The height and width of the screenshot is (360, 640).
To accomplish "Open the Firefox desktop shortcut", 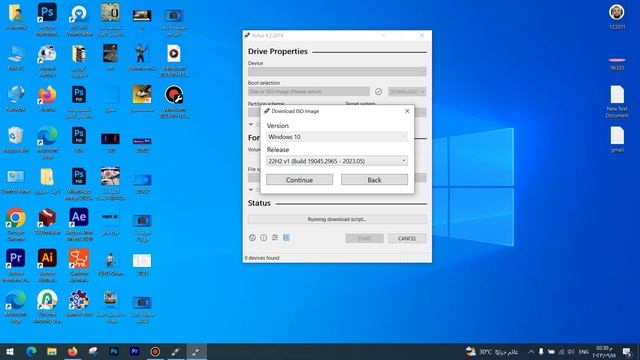I will pos(47,98).
